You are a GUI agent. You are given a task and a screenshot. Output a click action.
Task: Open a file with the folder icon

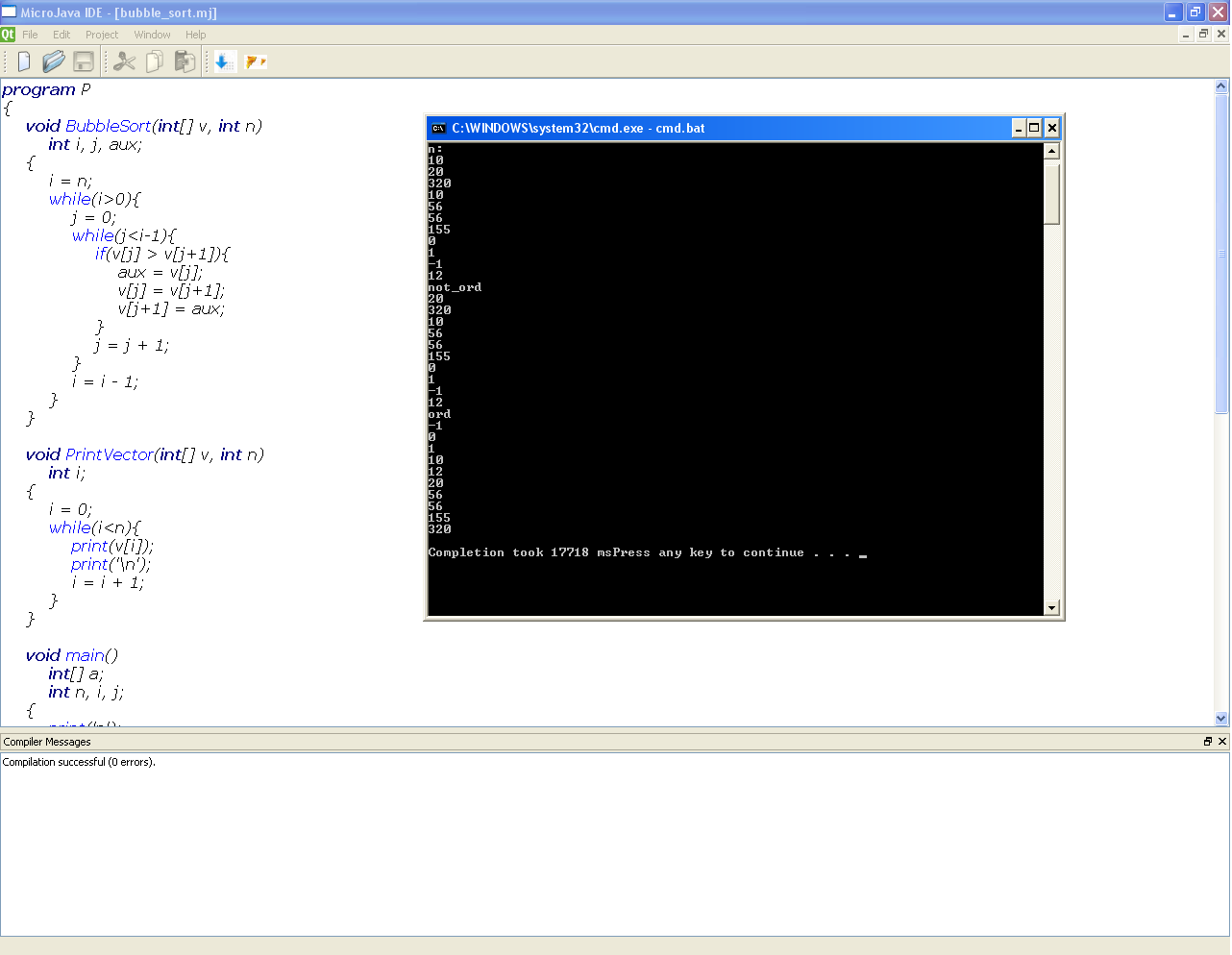coord(54,61)
